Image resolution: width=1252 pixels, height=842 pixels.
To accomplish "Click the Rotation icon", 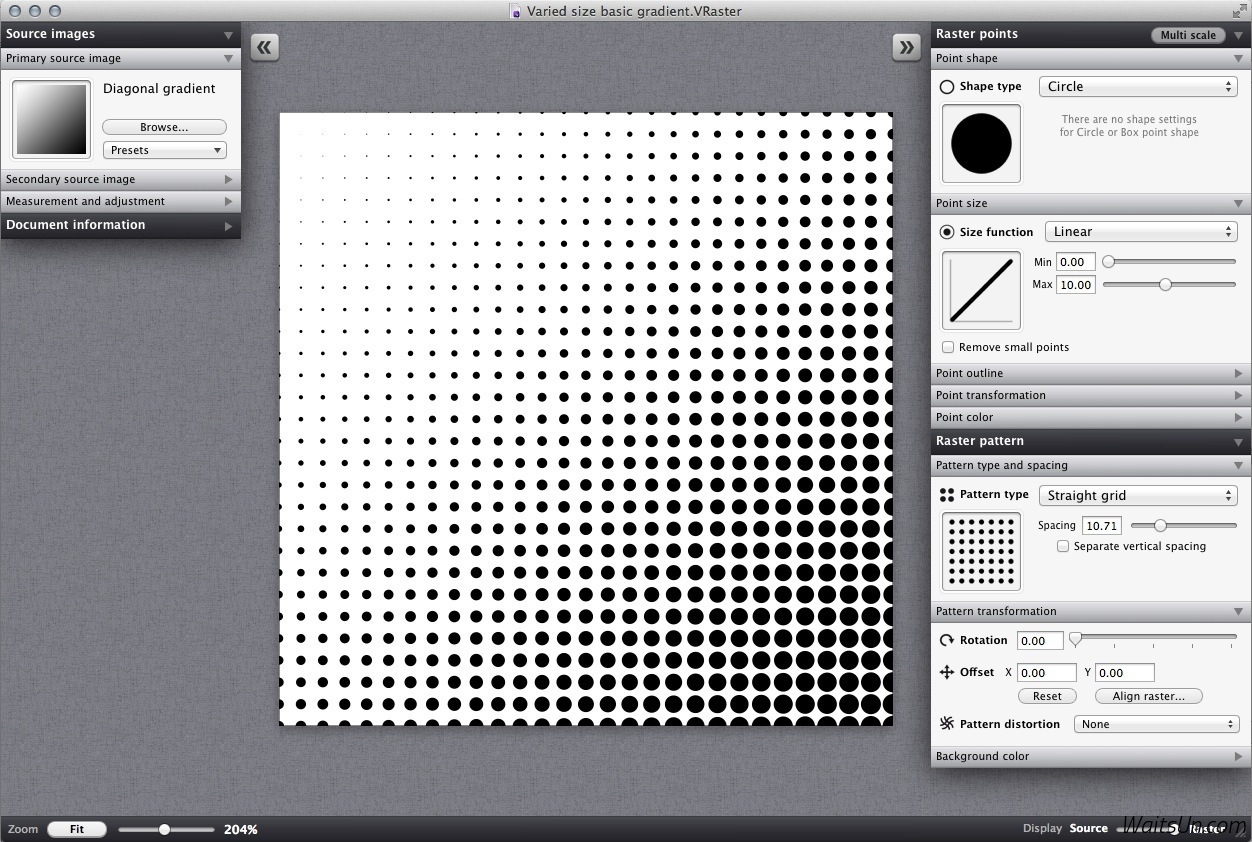I will coord(946,641).
